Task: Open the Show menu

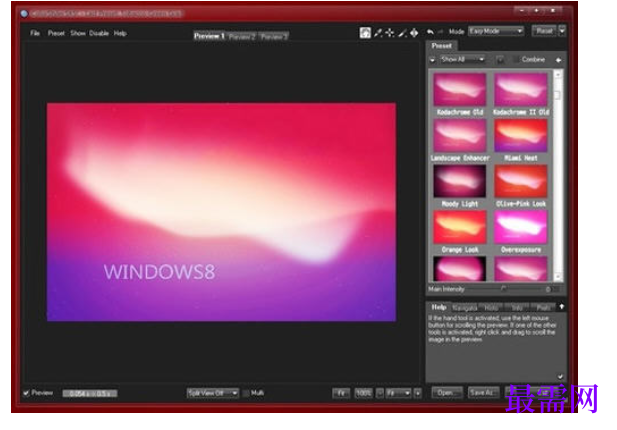Action: 78,33
